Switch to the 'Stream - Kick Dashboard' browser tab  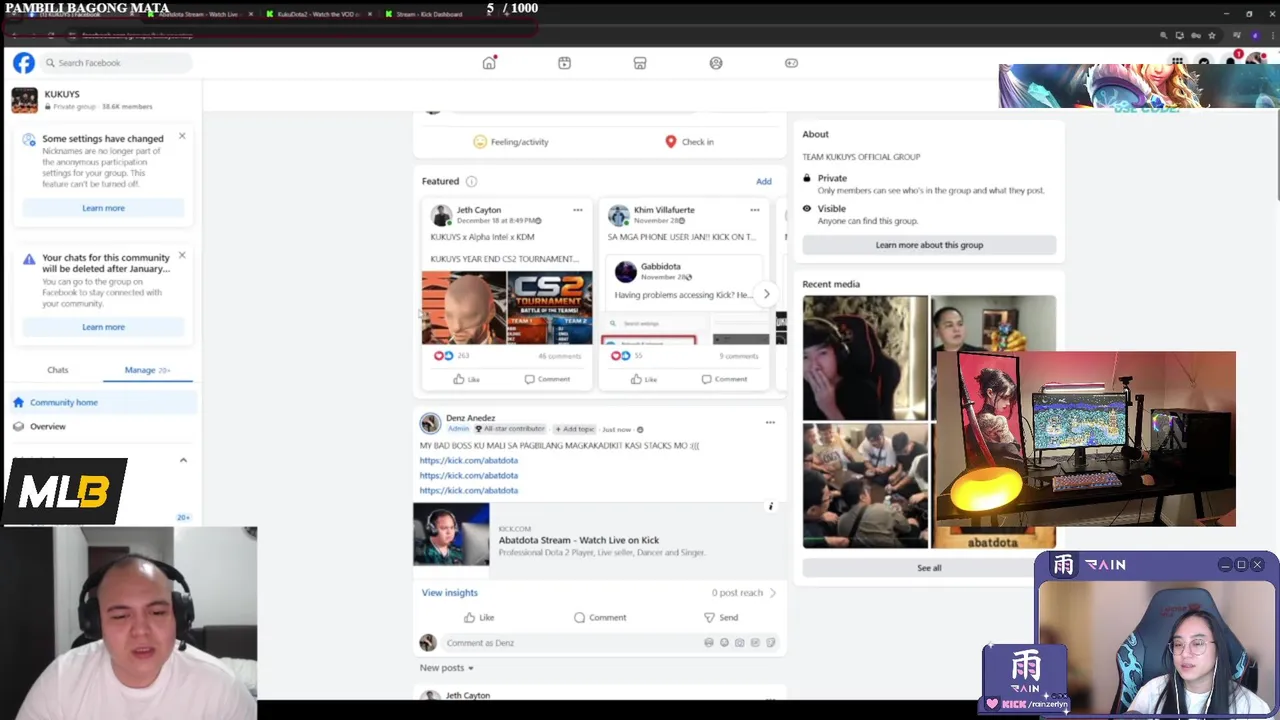[428, 14]
